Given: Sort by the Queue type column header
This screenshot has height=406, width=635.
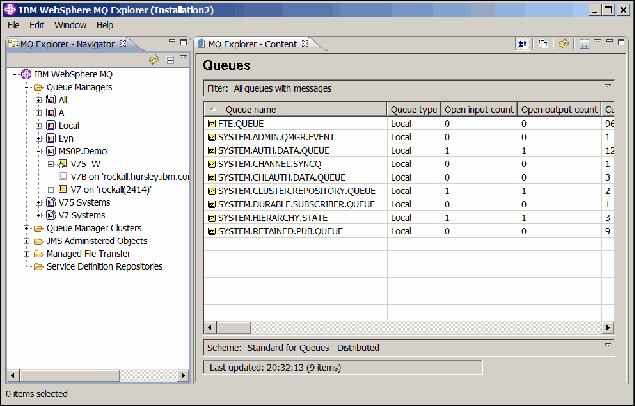Looking at the screenshot, I should click(x=413, y=110).
